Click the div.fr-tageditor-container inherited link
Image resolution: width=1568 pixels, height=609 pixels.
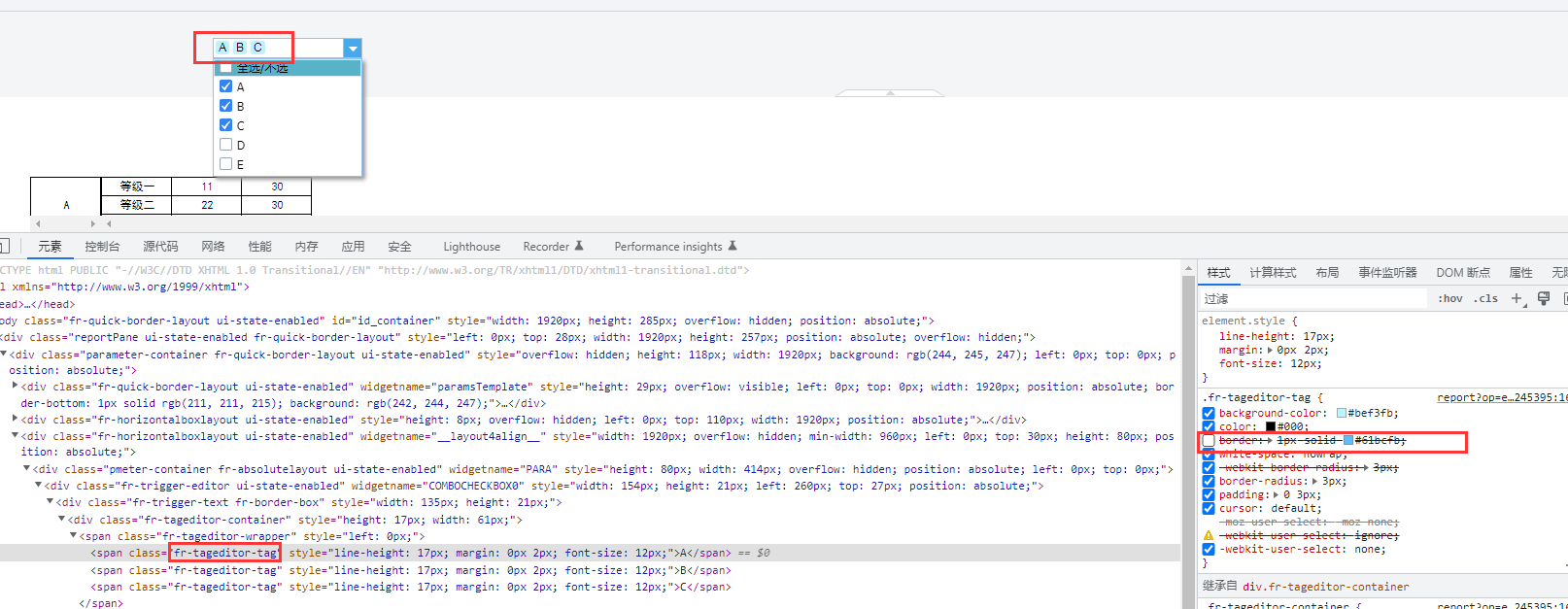[1326, 587]
